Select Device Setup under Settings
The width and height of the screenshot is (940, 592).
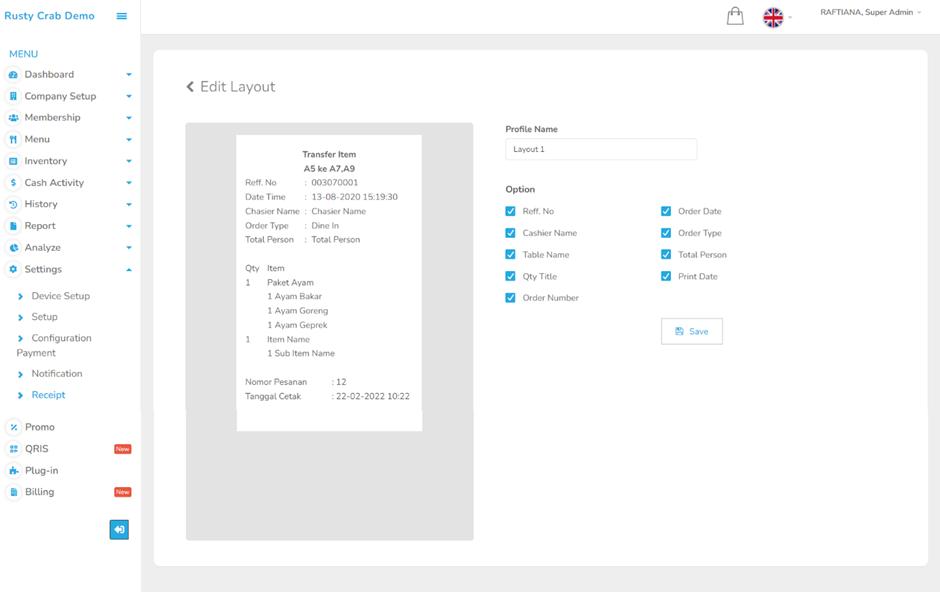(x=60, y=296)
